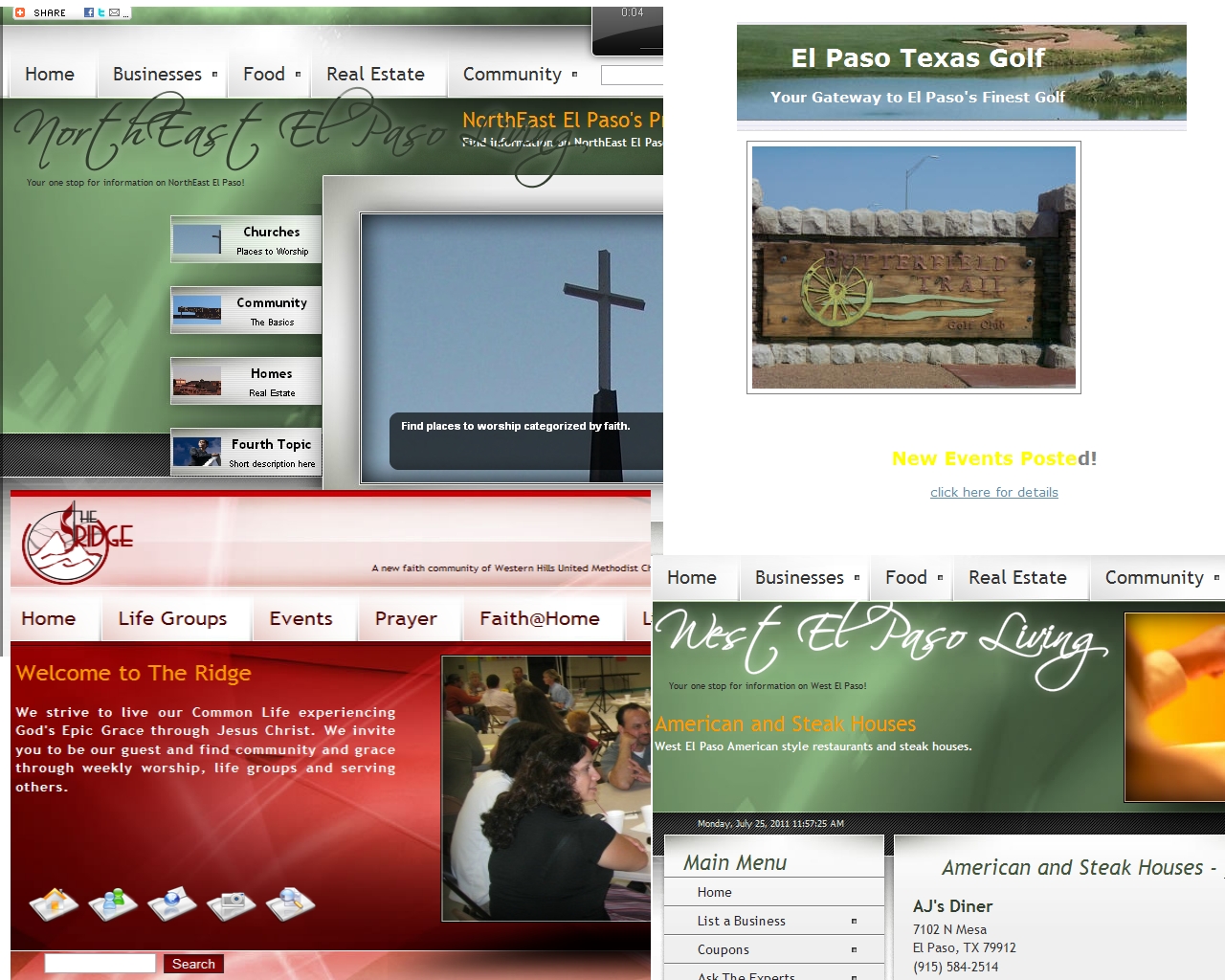This screenshot has height=980, width=1225.
Task: Share via the Facebook icon
Action: pos(89,12)
